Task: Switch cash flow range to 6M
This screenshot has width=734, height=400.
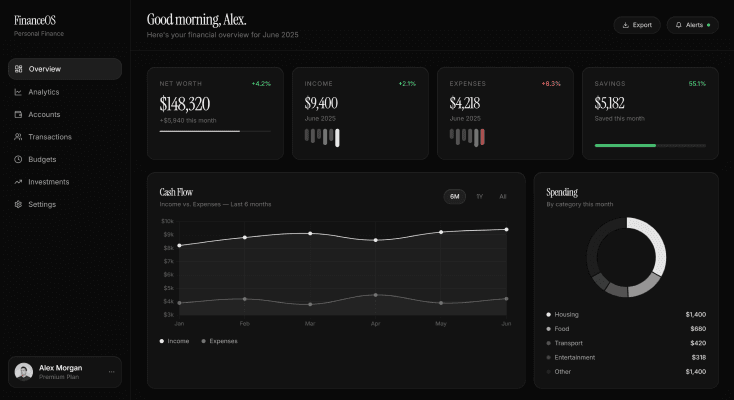Action: (455, 197)
